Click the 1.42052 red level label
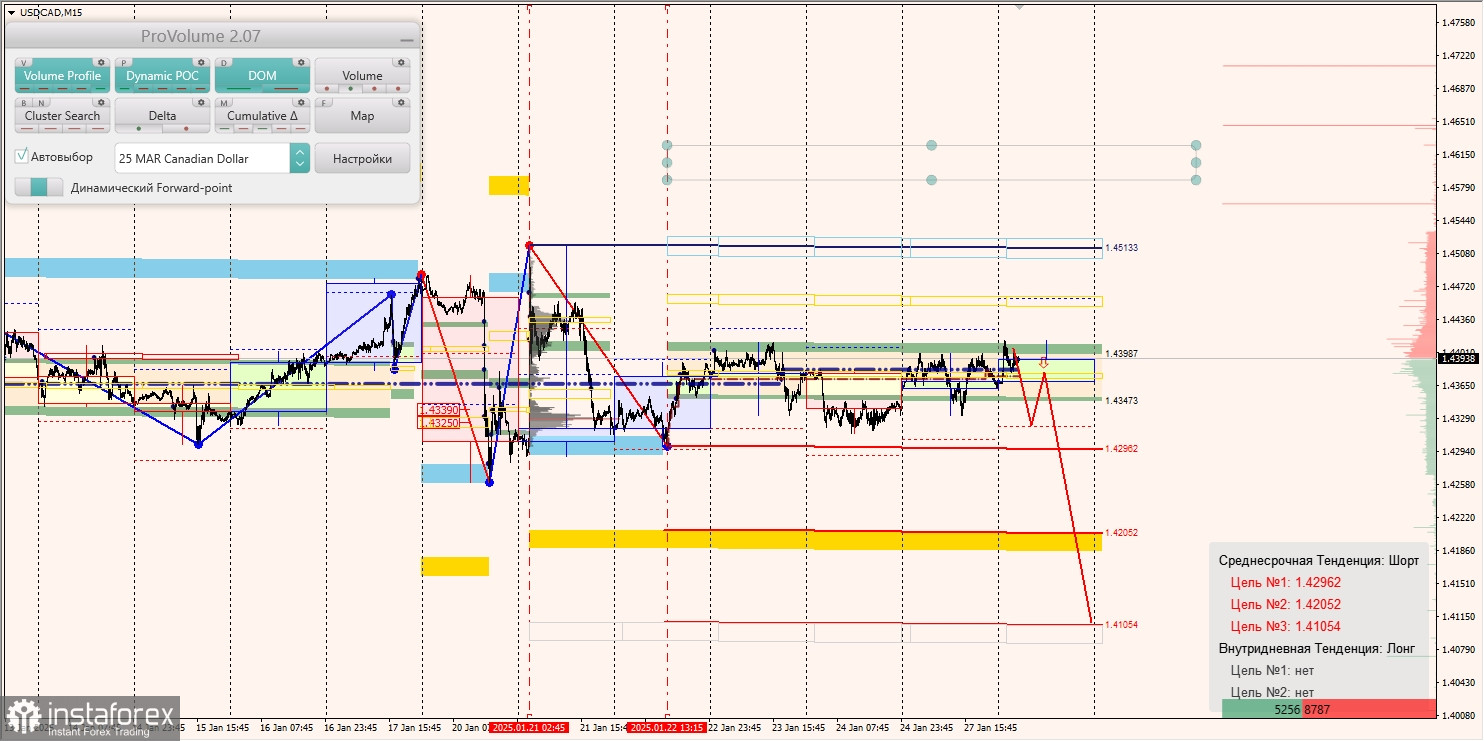Viewport: 1484px width, 741px height. [x=1121, y=533]
